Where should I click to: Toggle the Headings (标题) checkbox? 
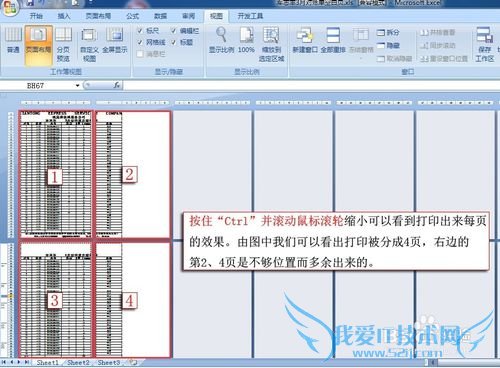point(174,42)
